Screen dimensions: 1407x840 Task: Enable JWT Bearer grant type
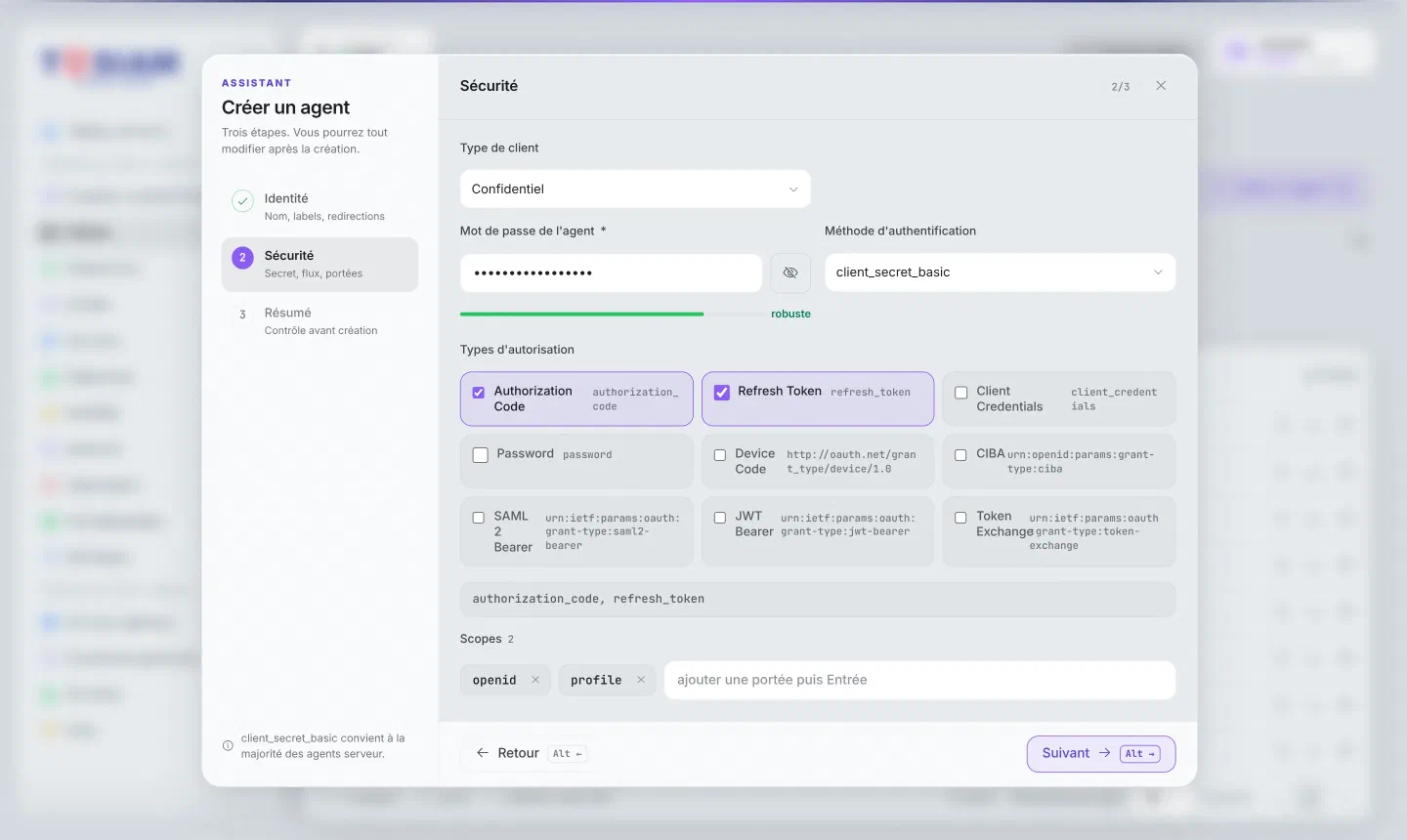pos(720,518)
